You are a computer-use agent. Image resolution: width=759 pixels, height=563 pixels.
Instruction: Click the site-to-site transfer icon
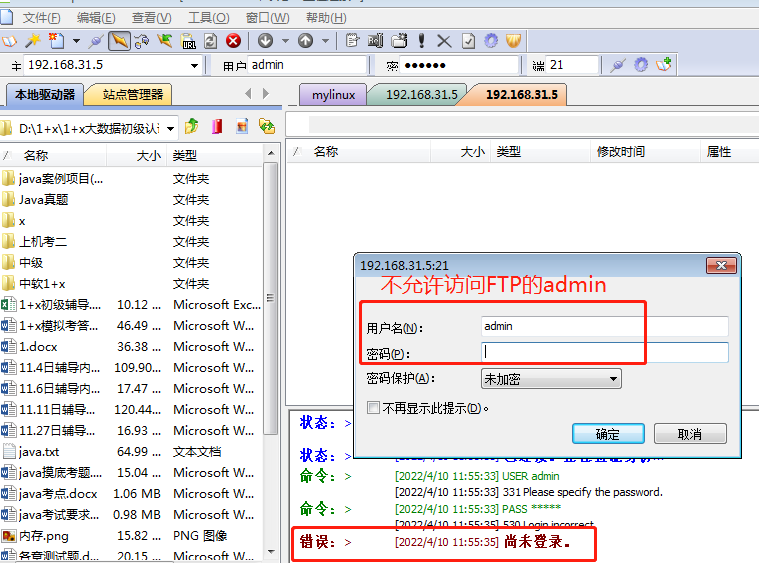click(142, 41)
